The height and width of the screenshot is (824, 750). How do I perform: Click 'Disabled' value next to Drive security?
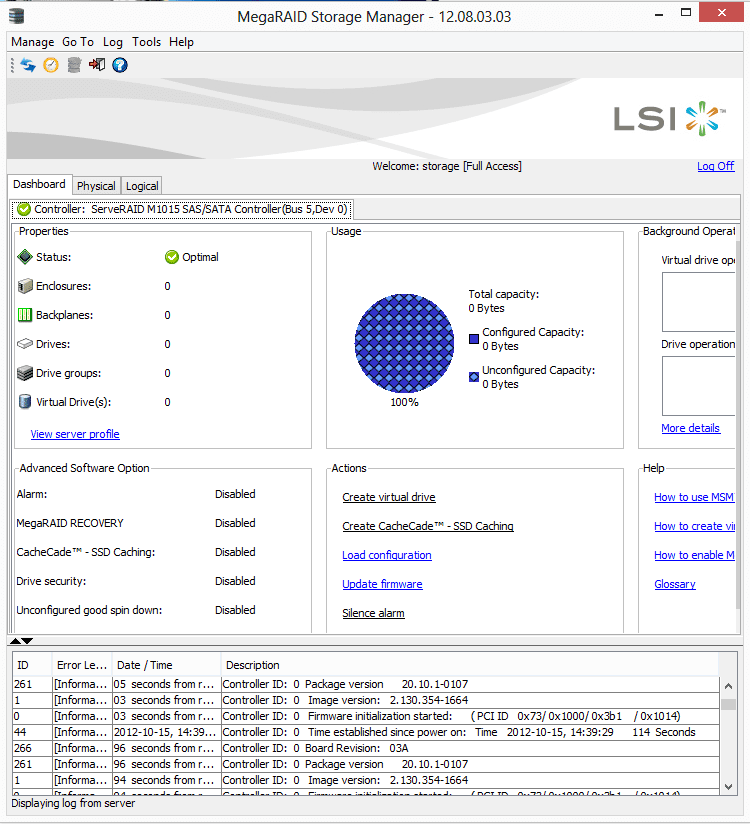235,581
